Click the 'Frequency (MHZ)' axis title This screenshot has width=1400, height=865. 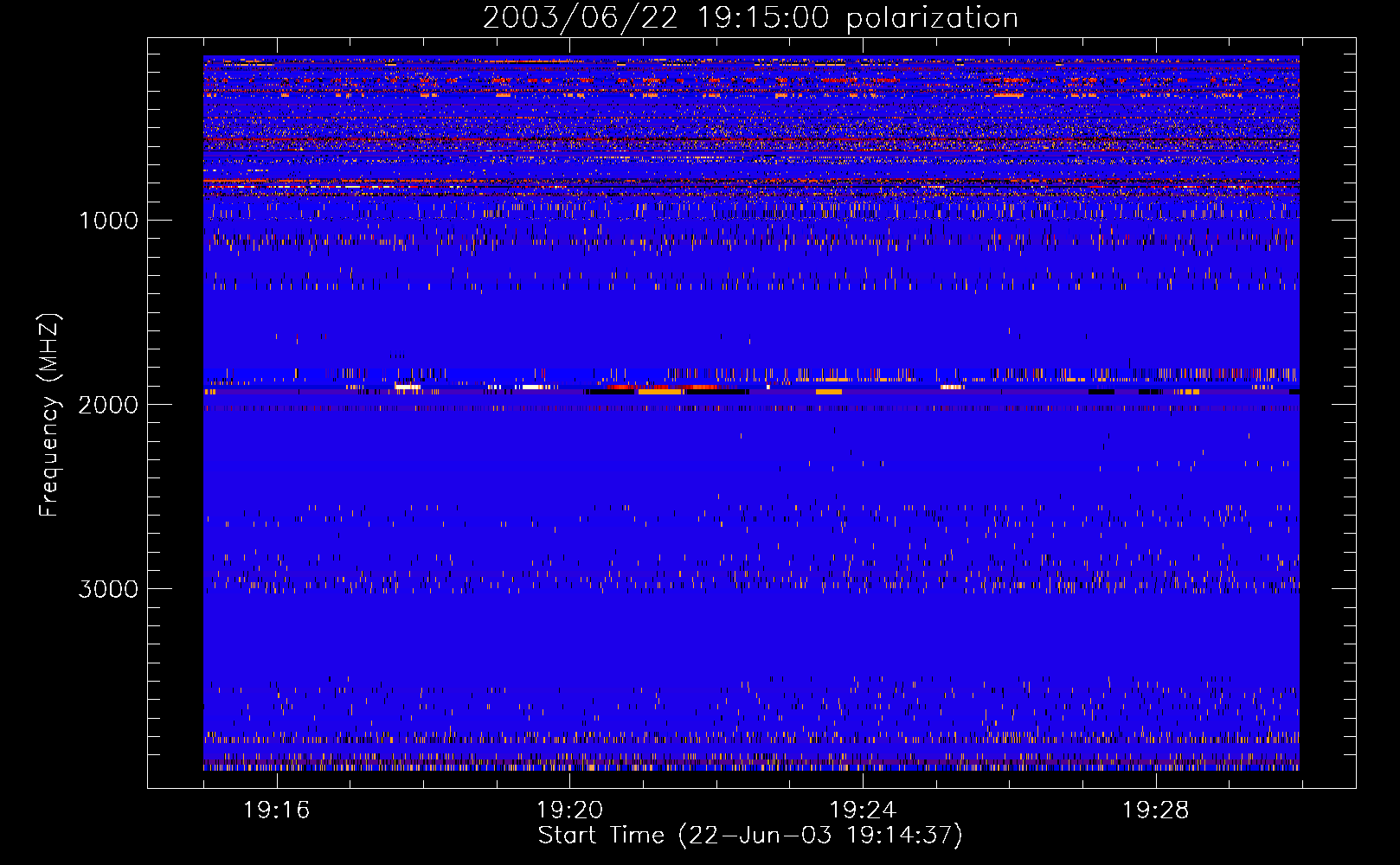click(x=49, y=415)
